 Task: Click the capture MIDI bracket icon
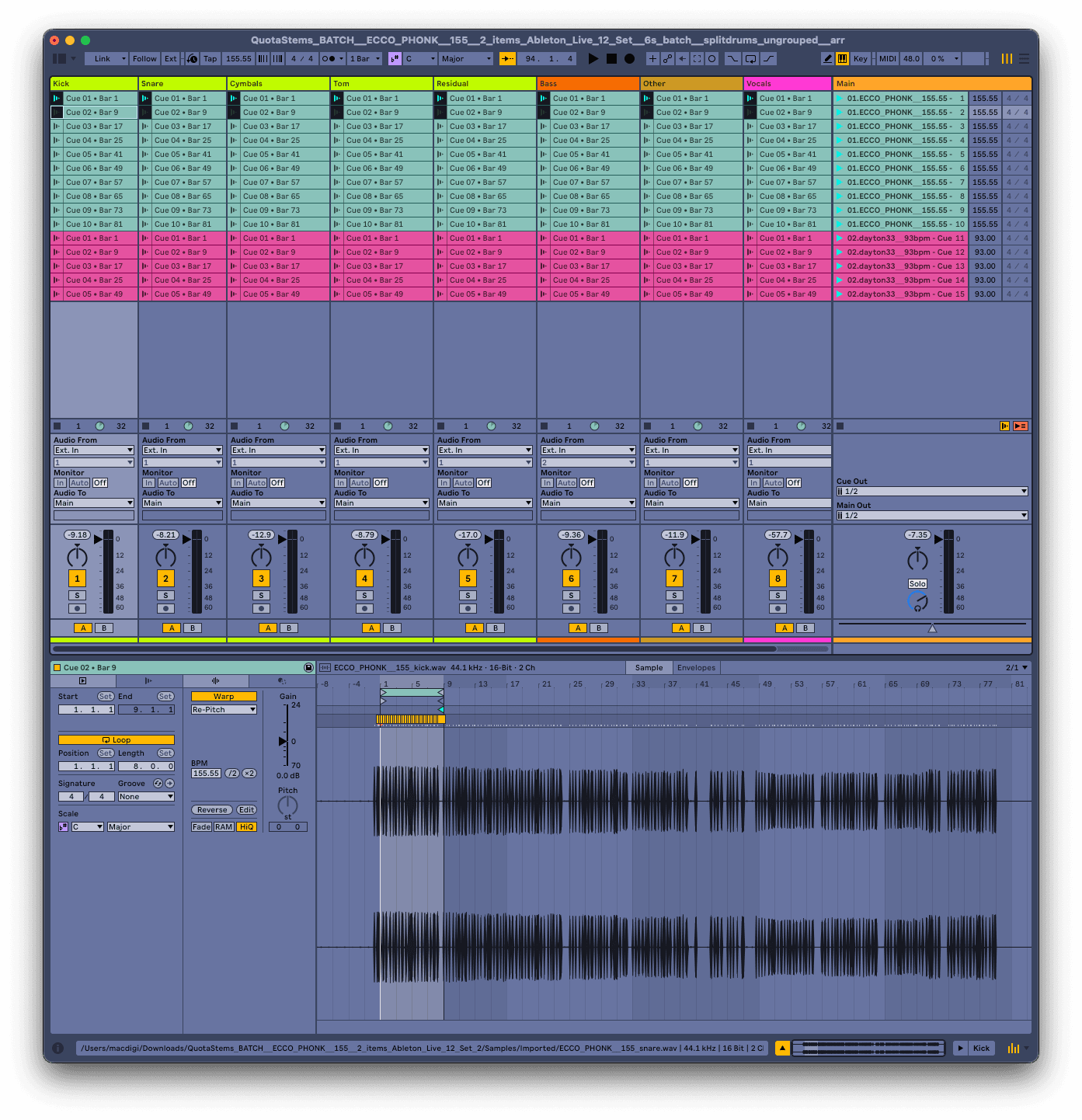pyautogui.click(x=697, y=58)
